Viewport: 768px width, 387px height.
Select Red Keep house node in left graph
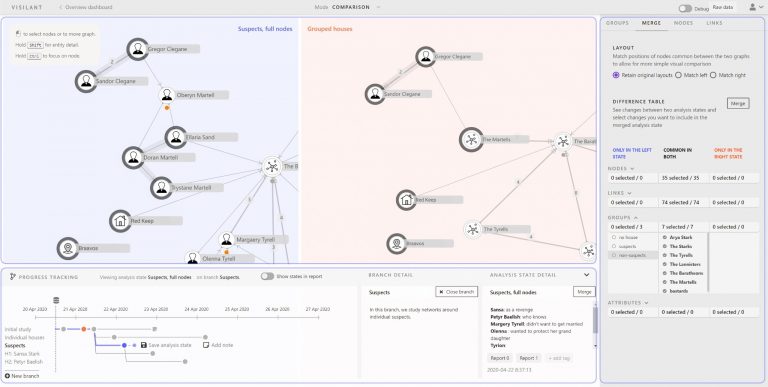(x=120, y=221)
